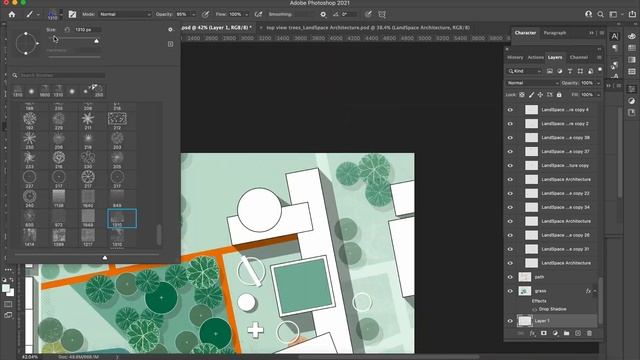Viewport: 640px width, 360px height.
Task: Lock all layer attributes padlock
Action: pyautogui.click(x=559, y=95)
